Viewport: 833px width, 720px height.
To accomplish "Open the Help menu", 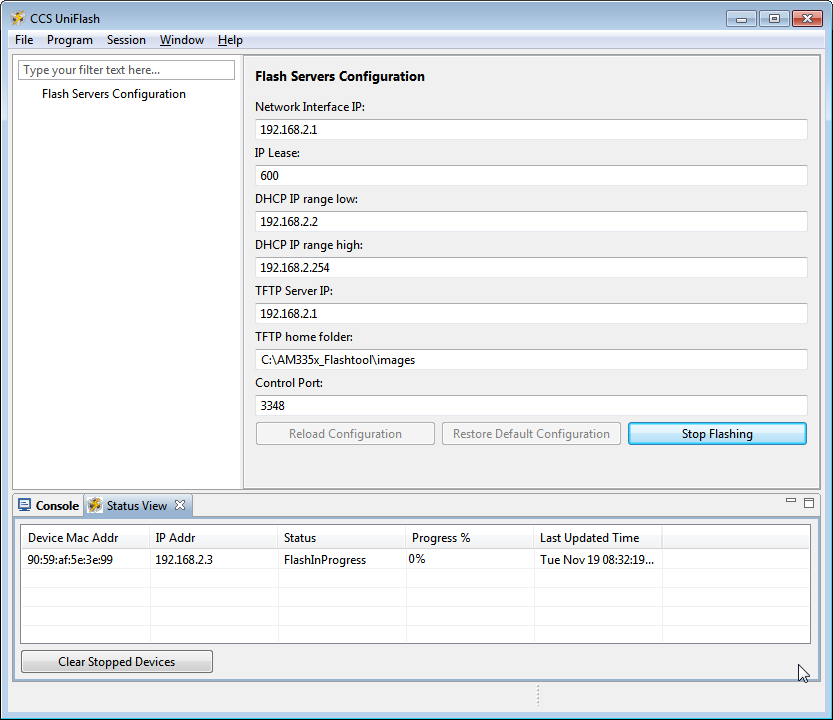I will (230, 40).
